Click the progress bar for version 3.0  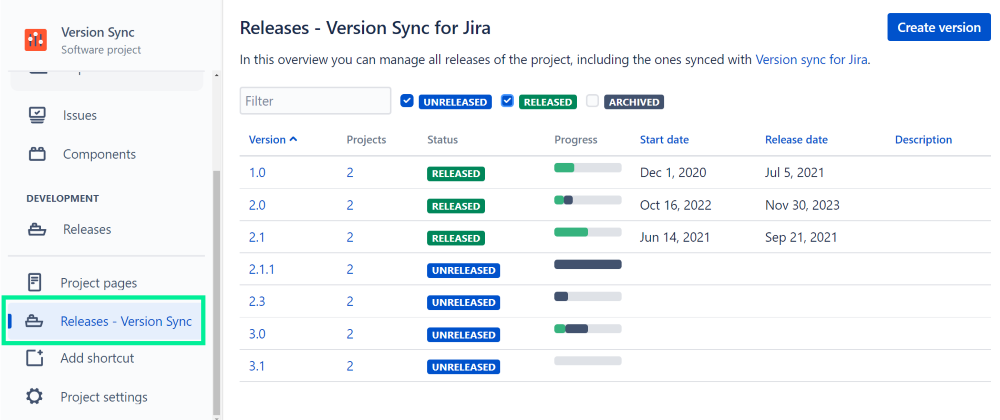(587, 328)
